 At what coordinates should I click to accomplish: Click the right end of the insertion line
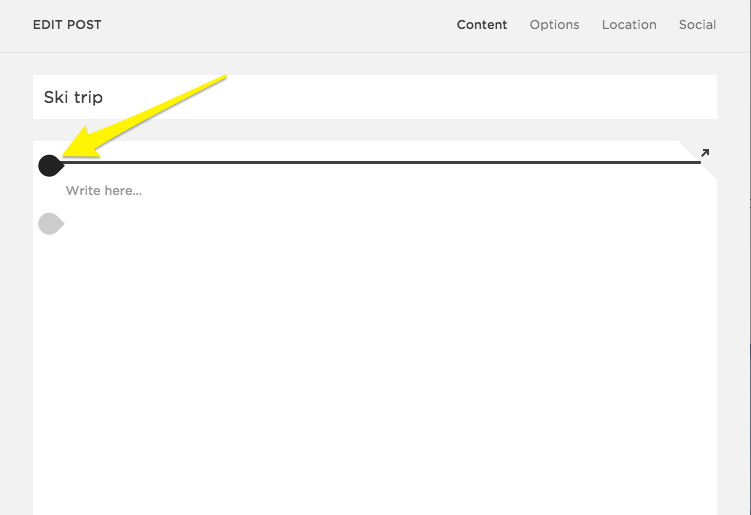[697, 162]
